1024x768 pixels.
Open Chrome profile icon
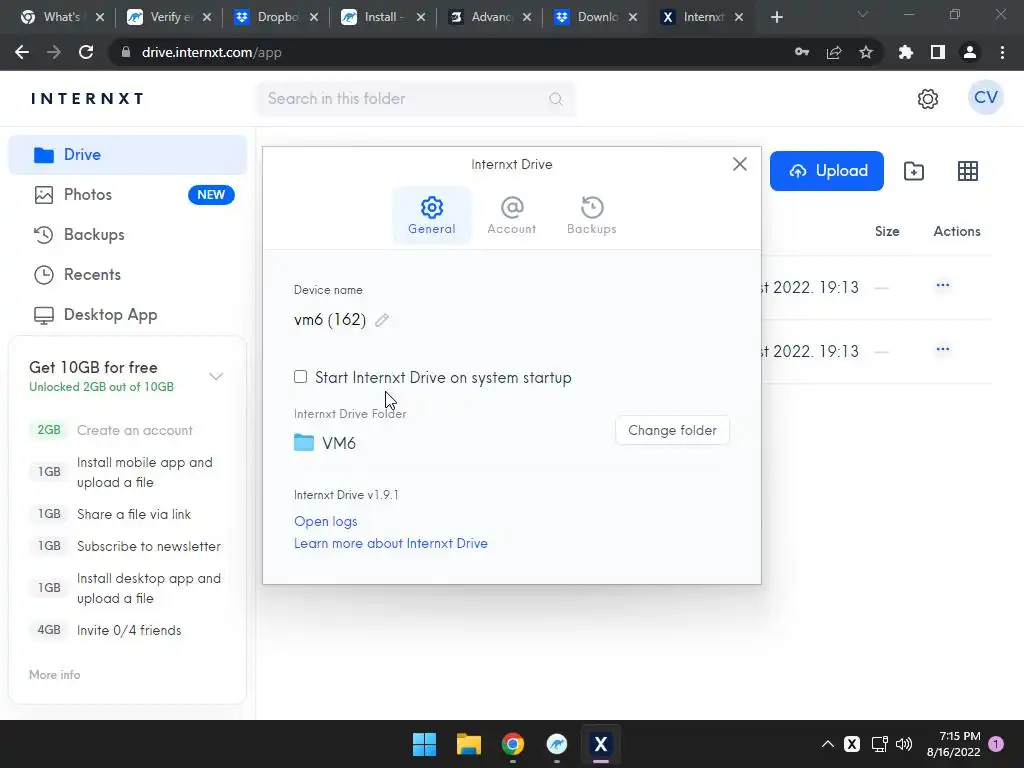tap(969, 52)
